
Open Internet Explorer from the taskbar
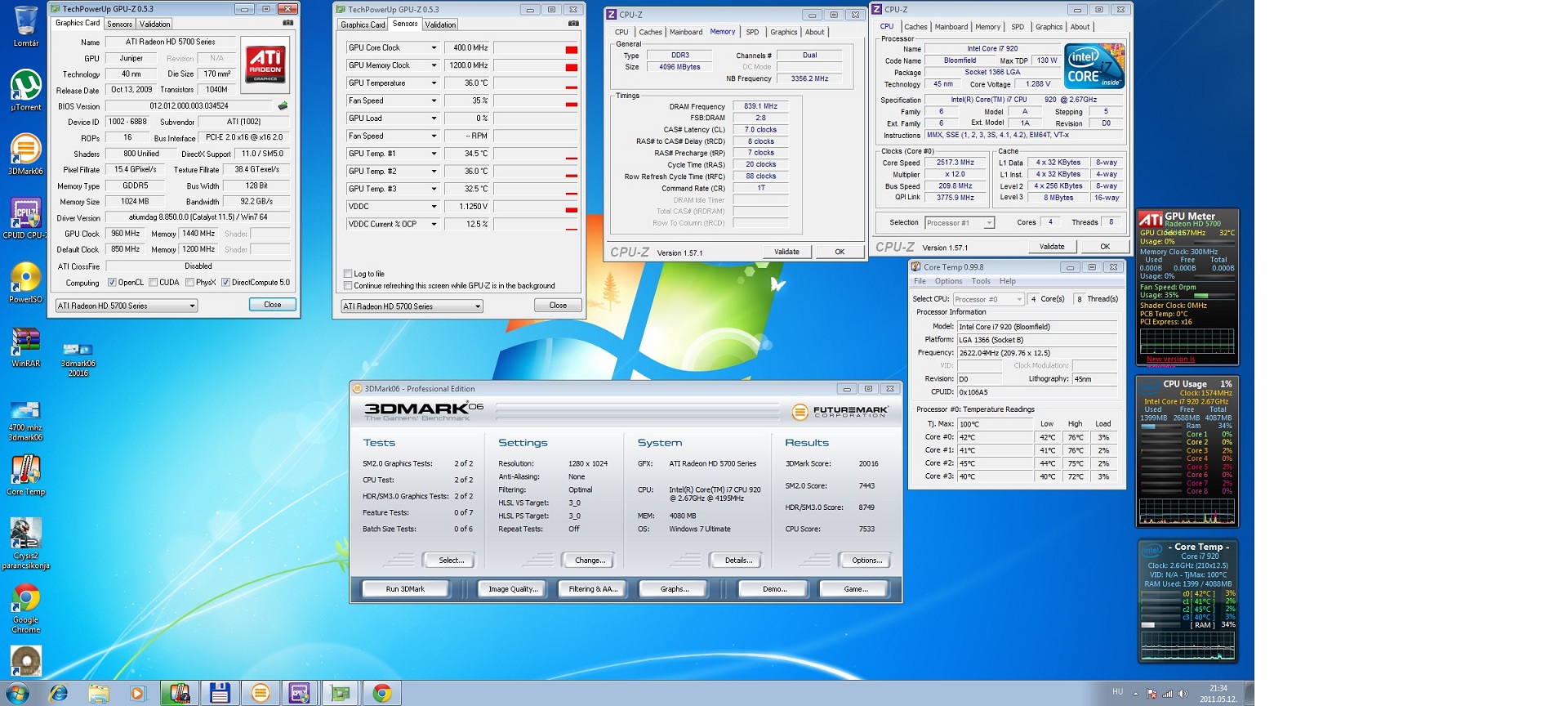[59, 694]
